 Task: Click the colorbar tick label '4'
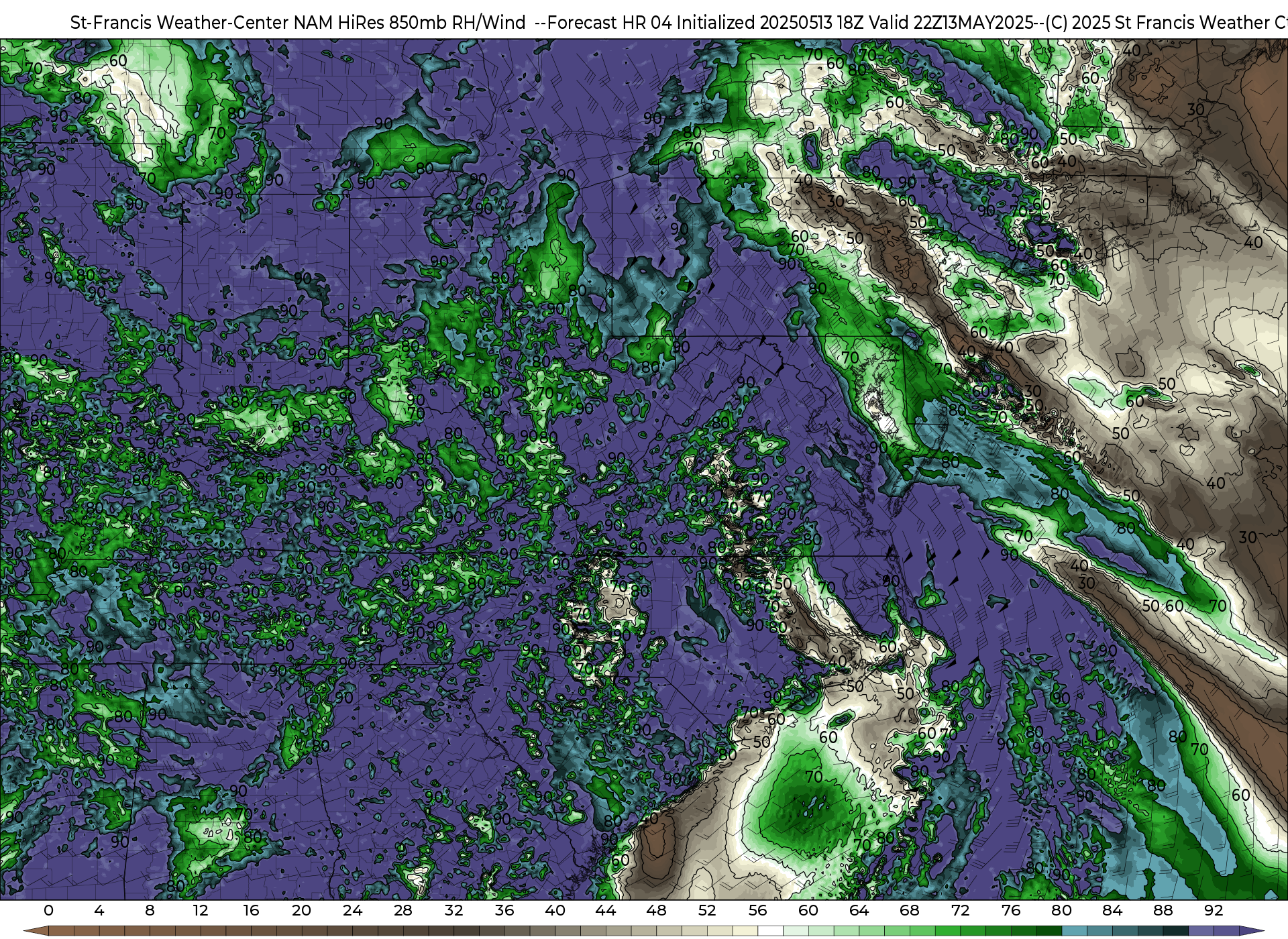99,910
